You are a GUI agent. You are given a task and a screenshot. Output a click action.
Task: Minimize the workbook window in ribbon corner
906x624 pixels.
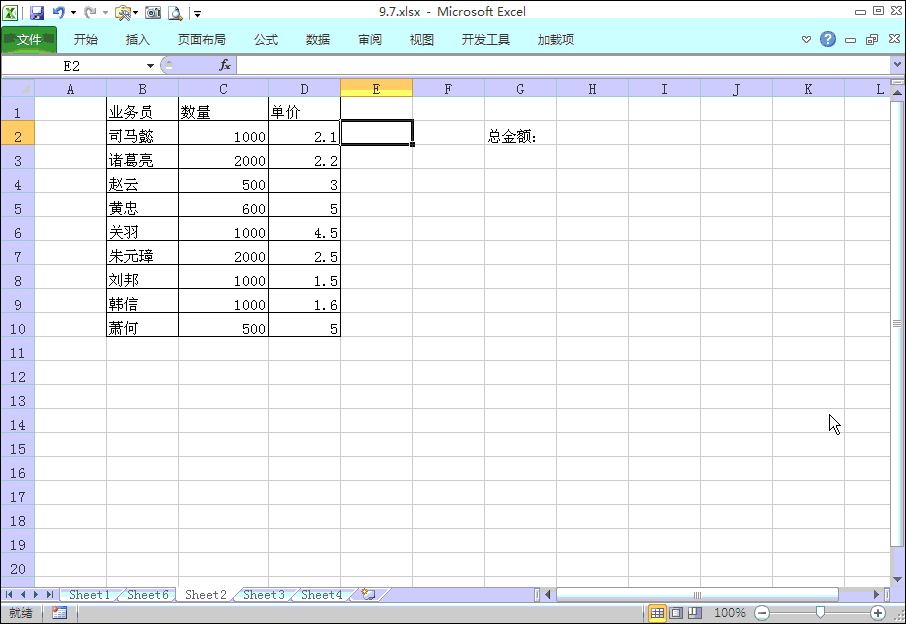(850, 40)
